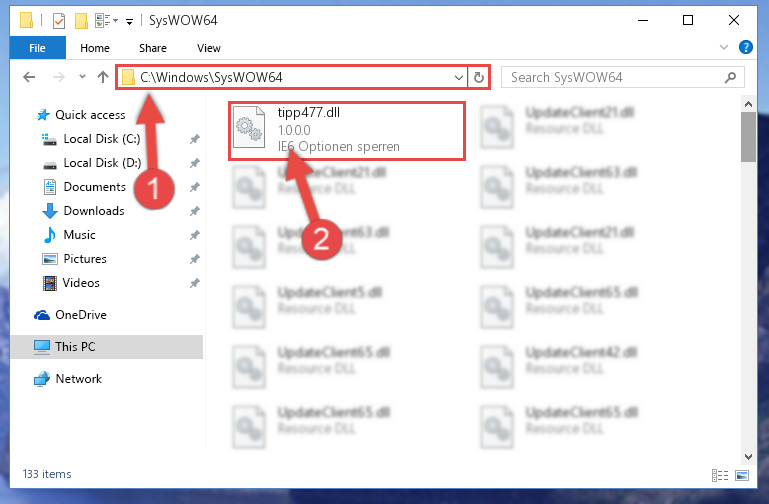This screenshot has width=769, height=504.
Task: Click the search magnifier icon
Action: point(730,77)
